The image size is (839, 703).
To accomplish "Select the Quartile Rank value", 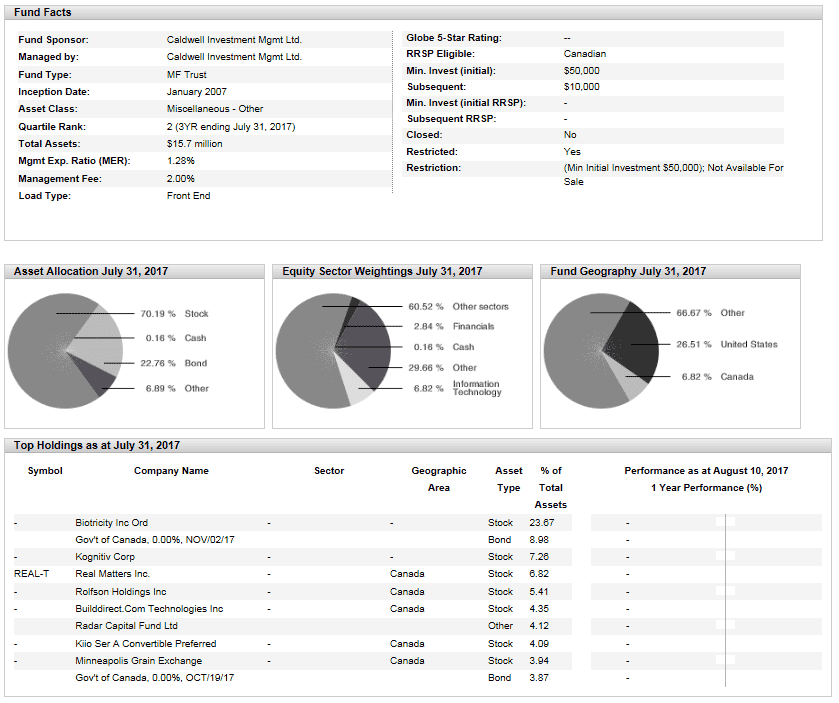I will point(231,126).
